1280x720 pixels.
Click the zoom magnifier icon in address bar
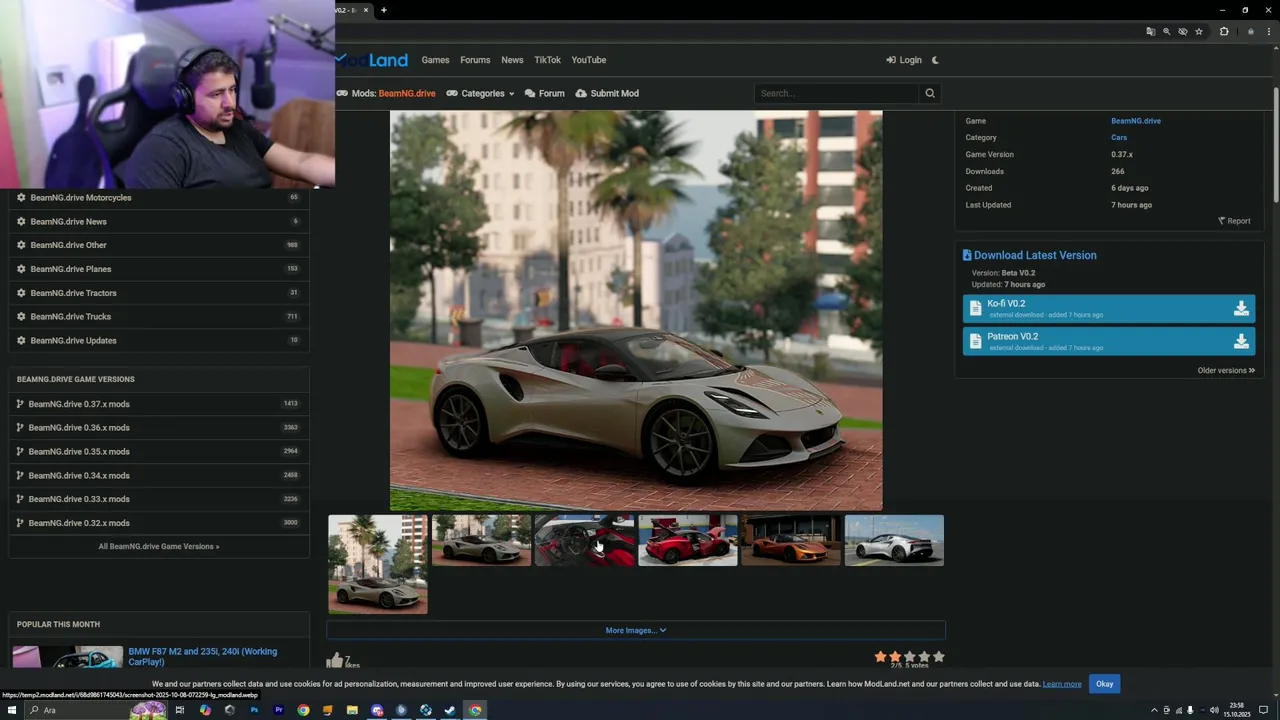coord(1166,32)
